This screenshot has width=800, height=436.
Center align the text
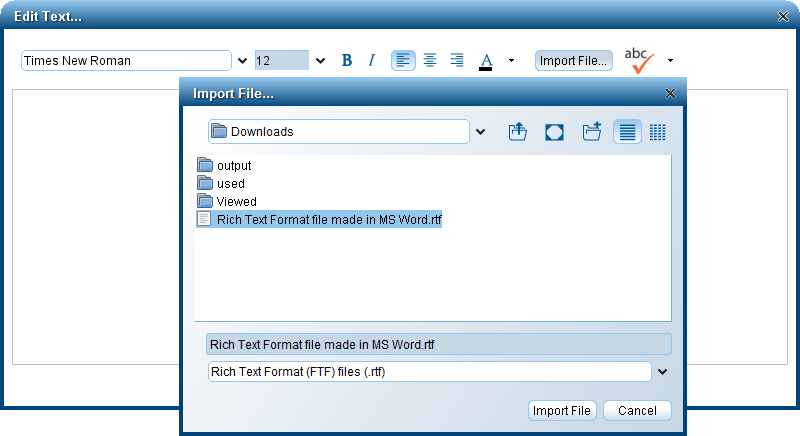430,60
